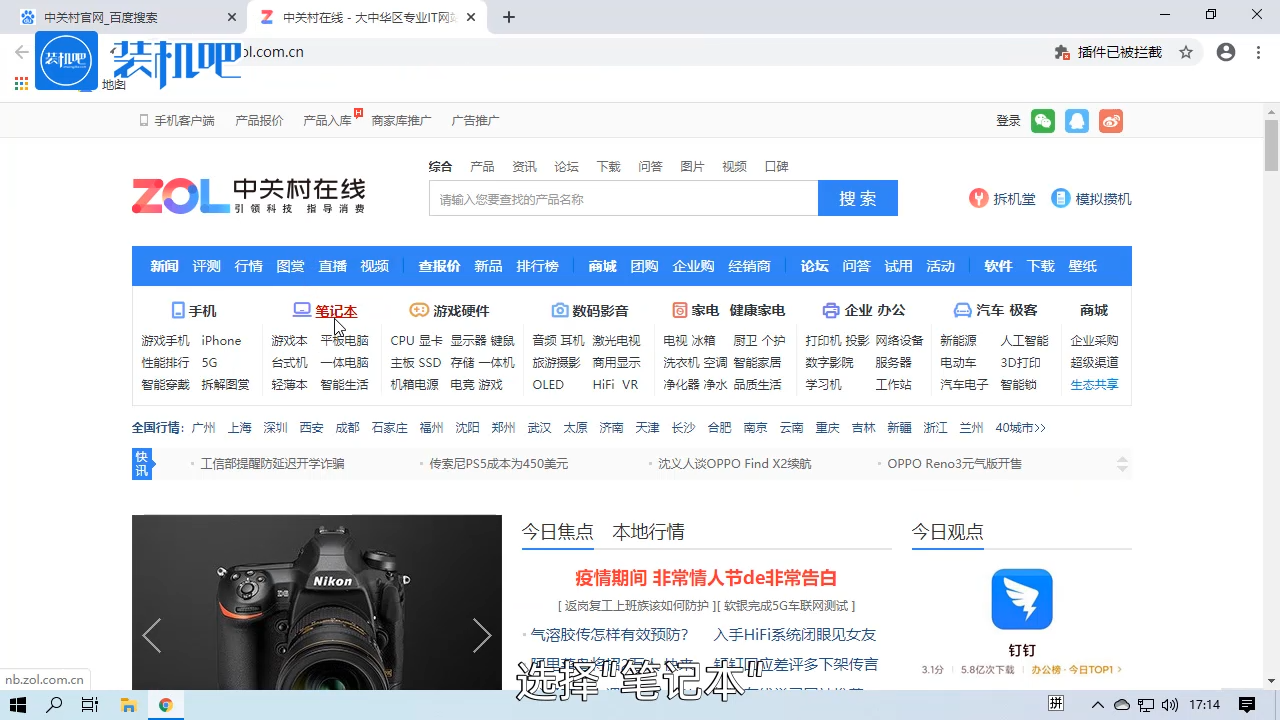
Task: Switch to the 本地行情 tab
Action: (x=647, y=532)
